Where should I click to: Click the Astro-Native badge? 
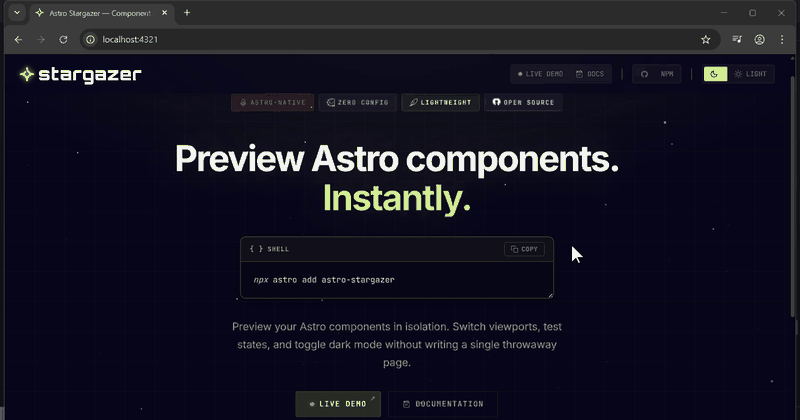click(272, 102)
